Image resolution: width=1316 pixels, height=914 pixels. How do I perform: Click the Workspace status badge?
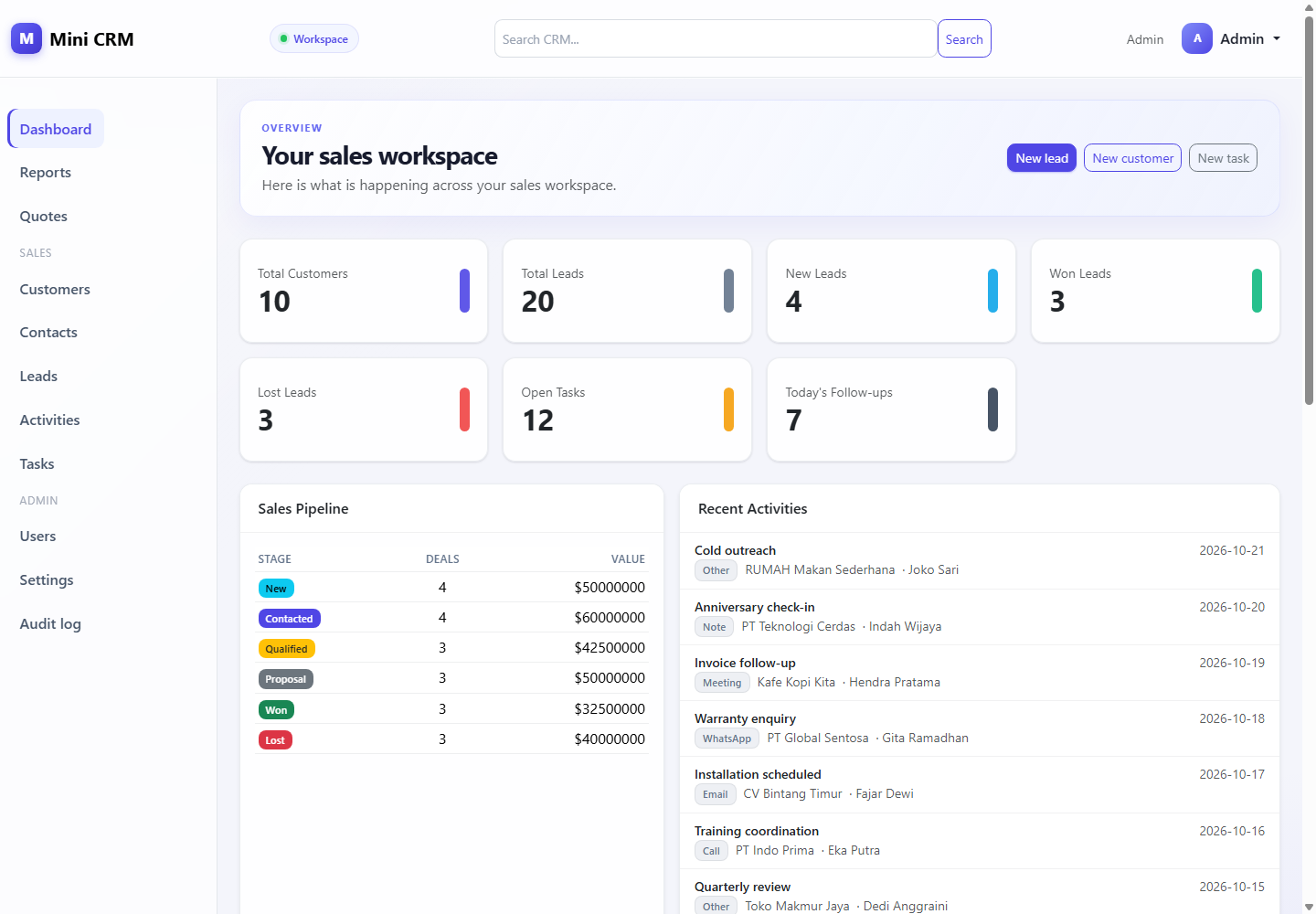314,39
